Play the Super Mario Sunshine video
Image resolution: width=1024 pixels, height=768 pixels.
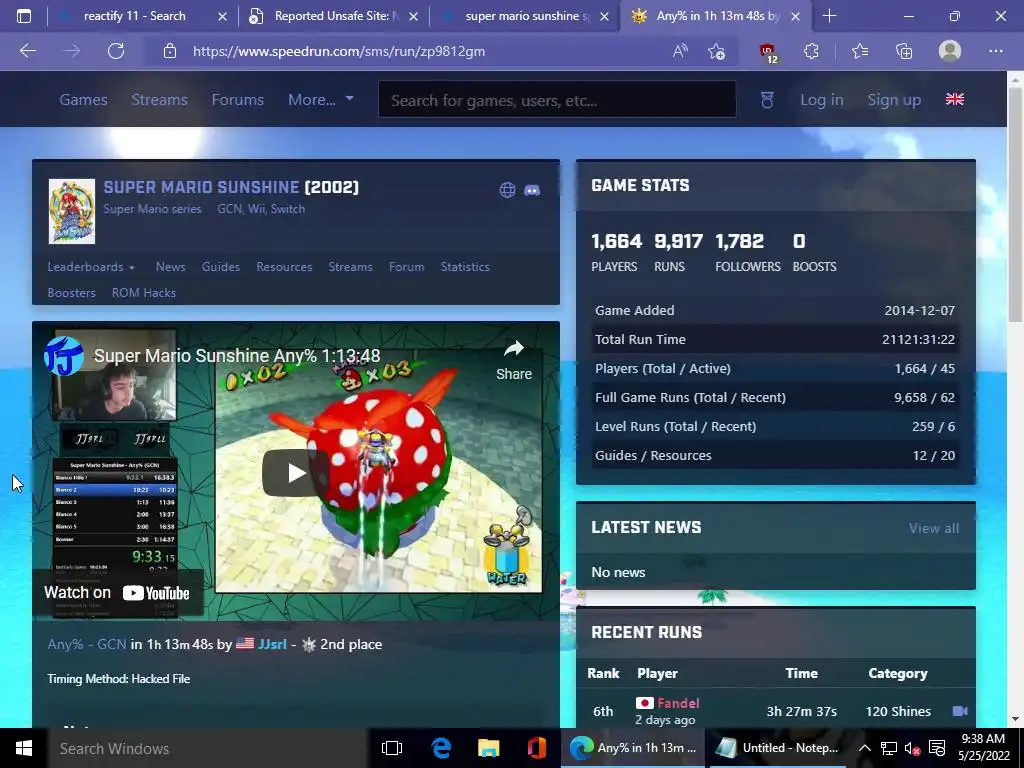(x=295, y=473)
